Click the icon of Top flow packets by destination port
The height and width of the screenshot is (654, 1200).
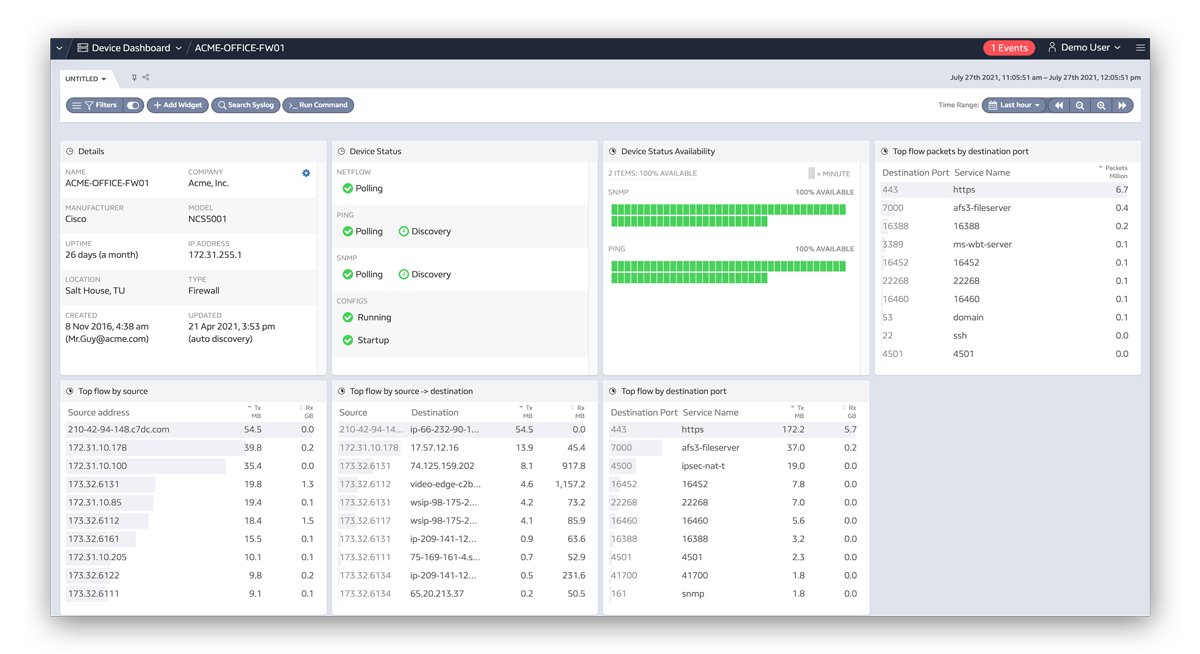click(885, 151)
